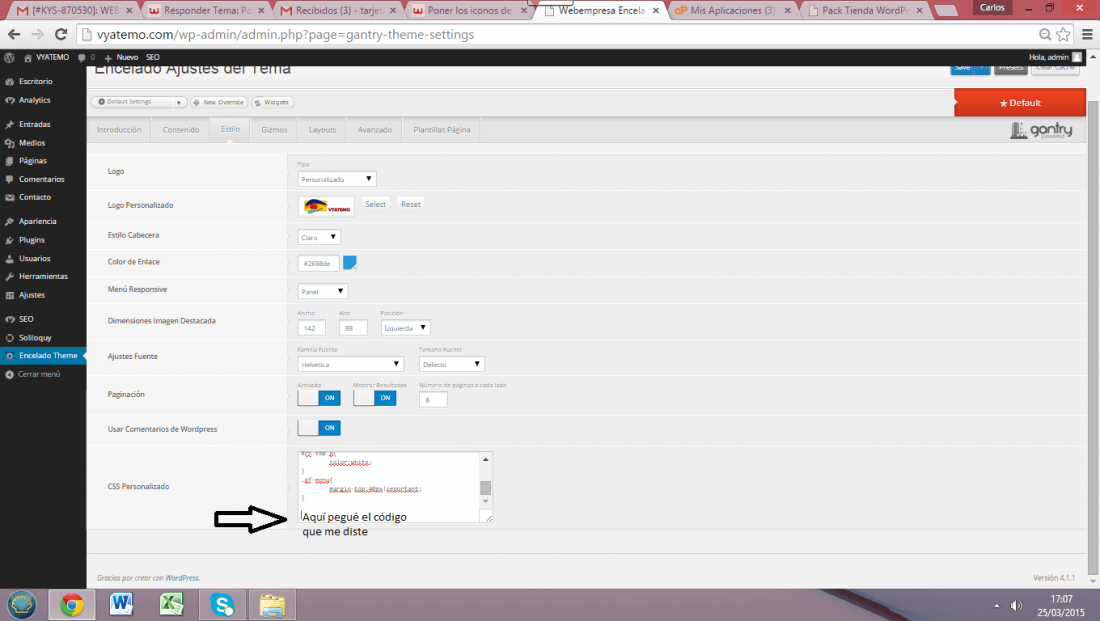1100x621 pixels.
Task: Open the Medios library
Action: (32, 142)
